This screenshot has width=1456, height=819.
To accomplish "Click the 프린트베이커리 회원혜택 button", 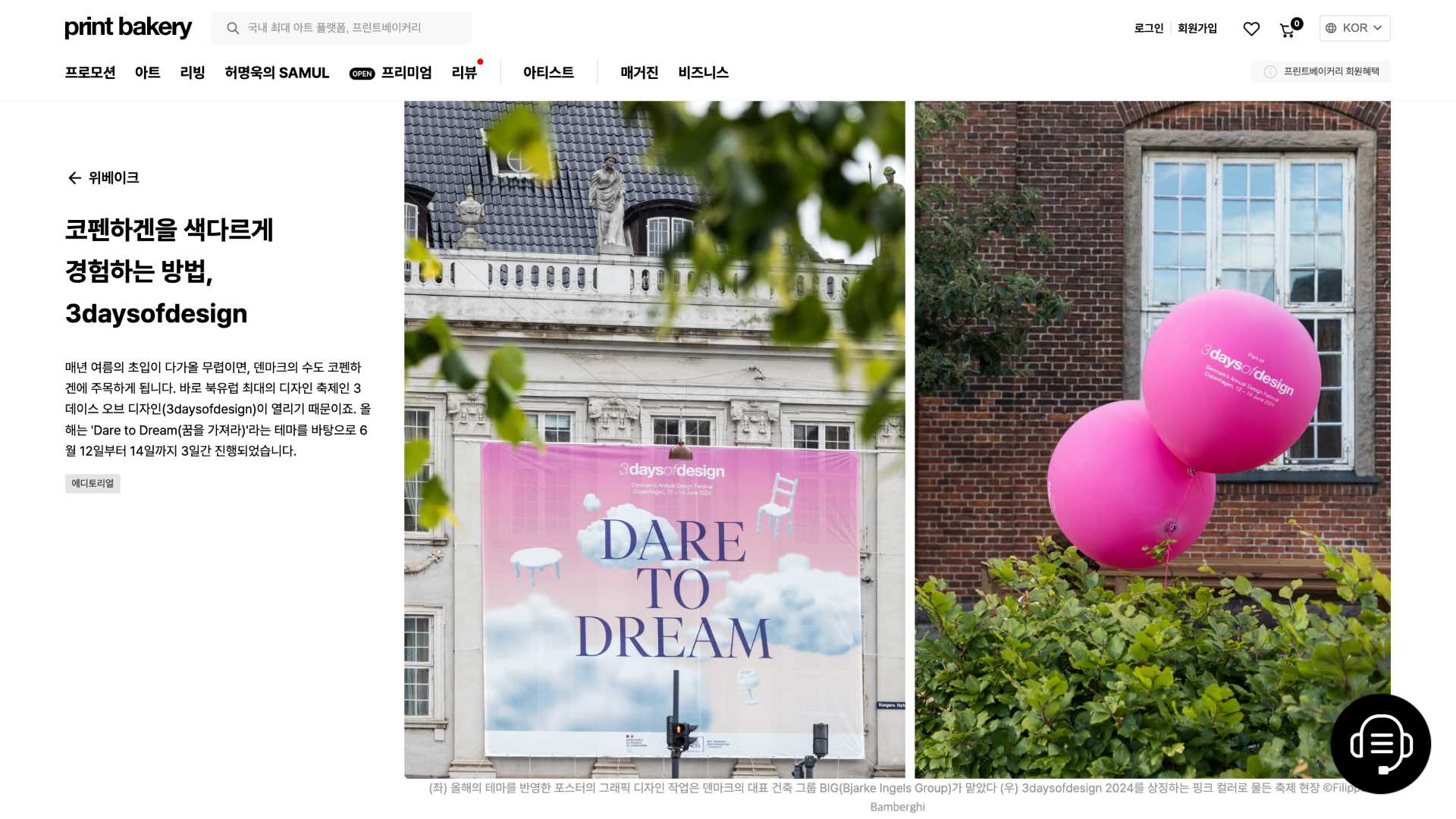I will [1321, 71].
